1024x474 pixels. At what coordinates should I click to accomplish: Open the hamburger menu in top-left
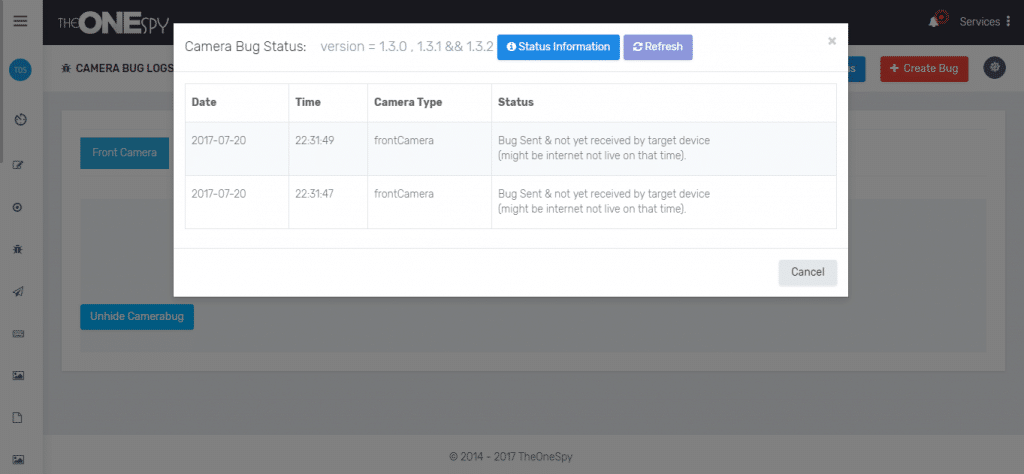(x=20, y=21)
